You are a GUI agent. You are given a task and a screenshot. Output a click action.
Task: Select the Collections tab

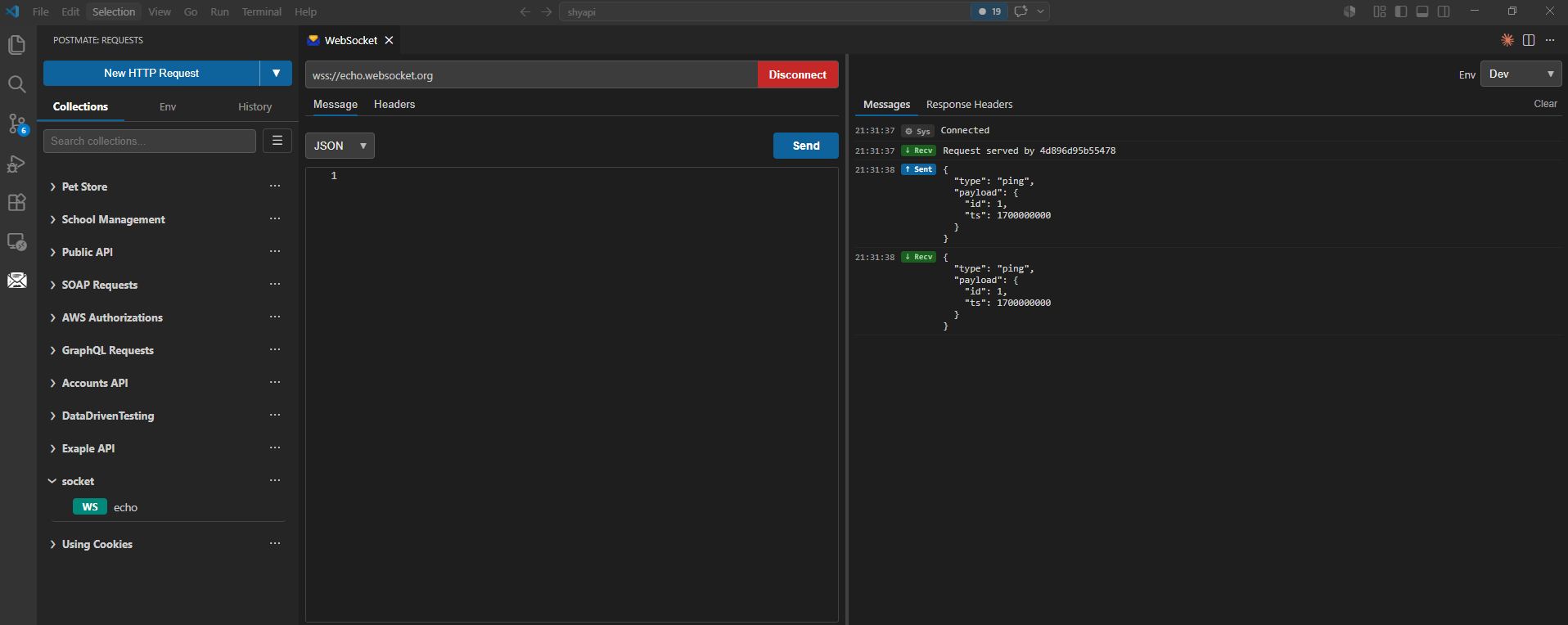[80, 106]
